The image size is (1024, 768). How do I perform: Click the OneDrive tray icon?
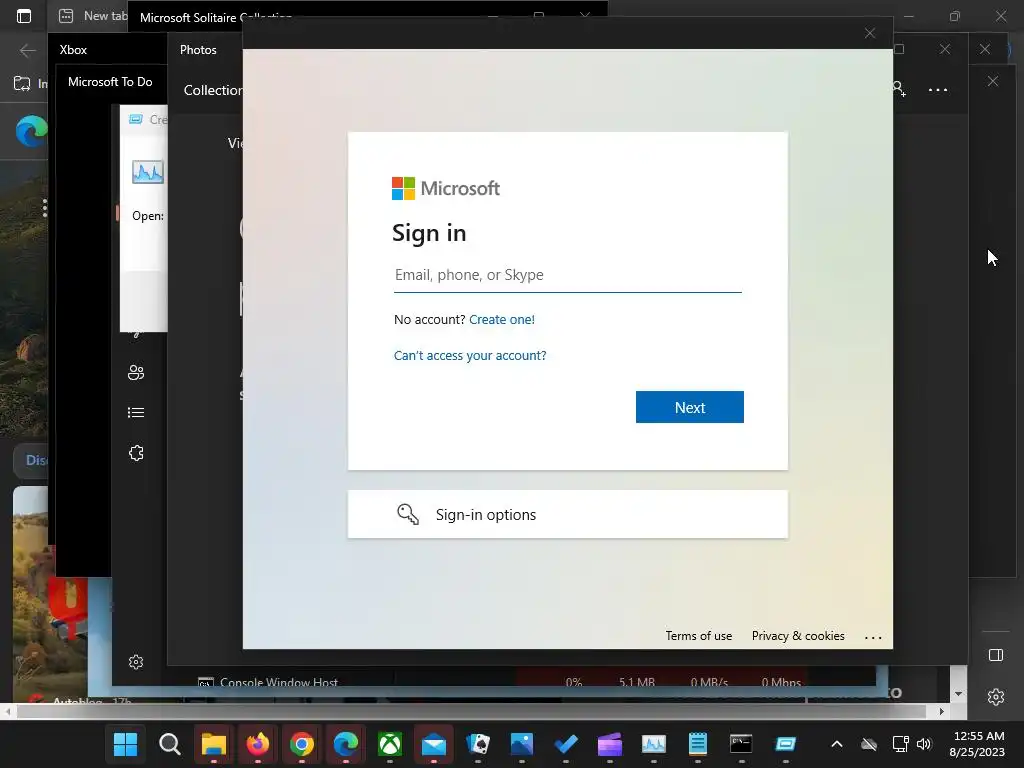pyautogui.click(x=869, y=744)
